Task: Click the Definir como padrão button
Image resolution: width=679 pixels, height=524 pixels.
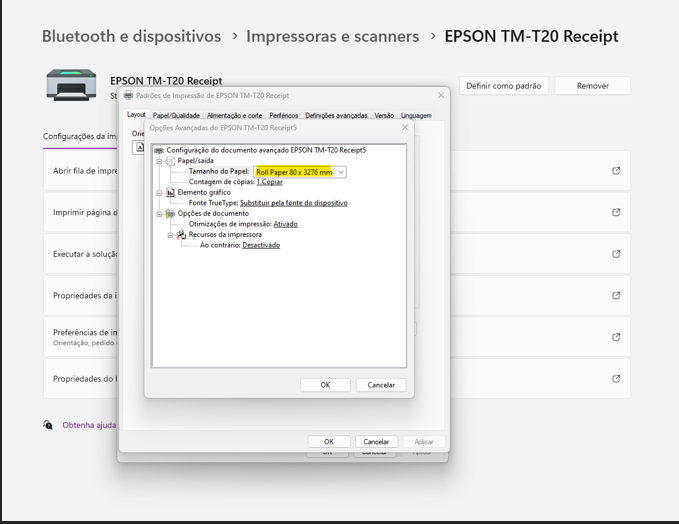Action: (503, 86)
